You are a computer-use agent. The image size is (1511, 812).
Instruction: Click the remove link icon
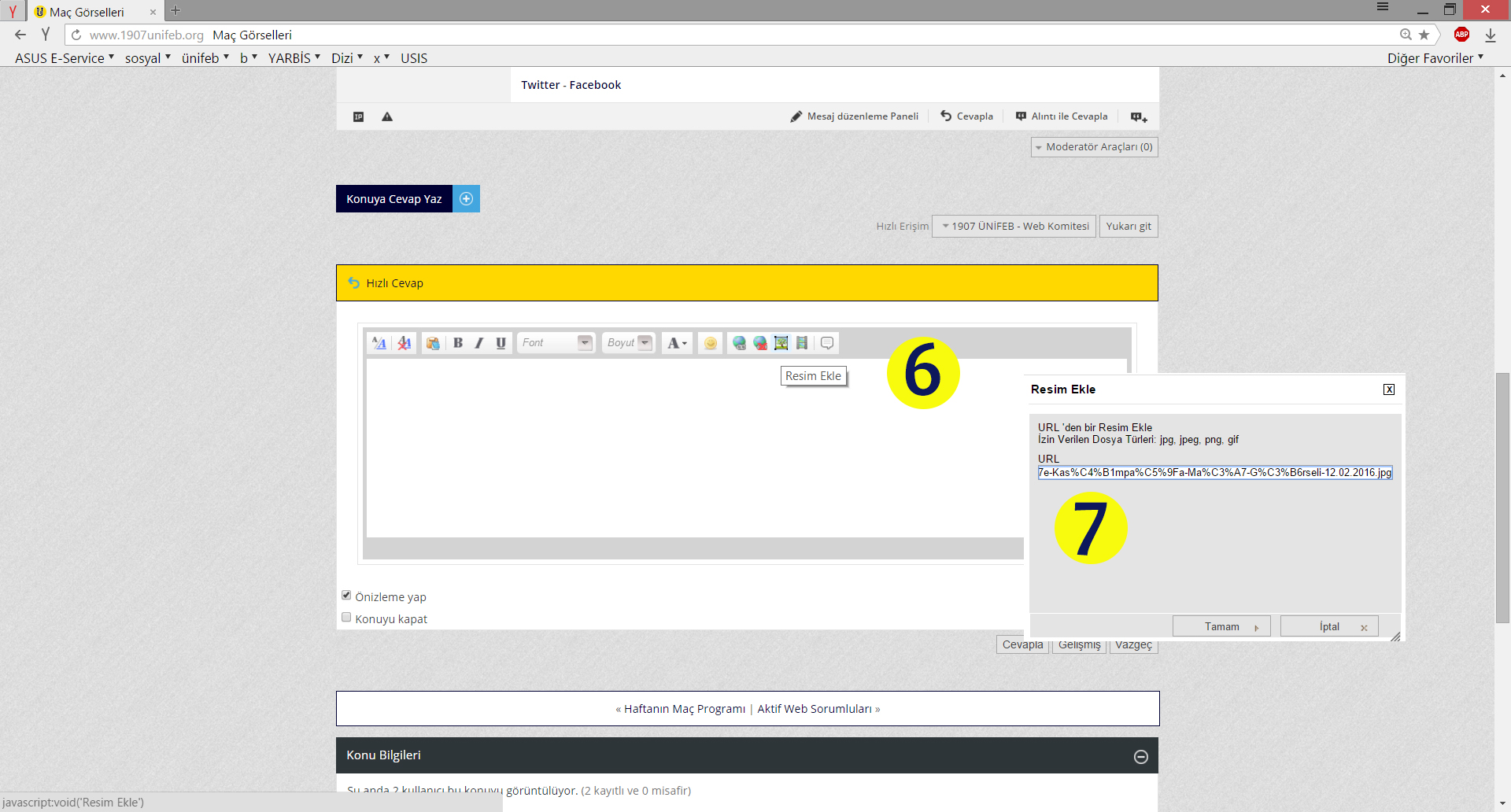click(760, 343)
